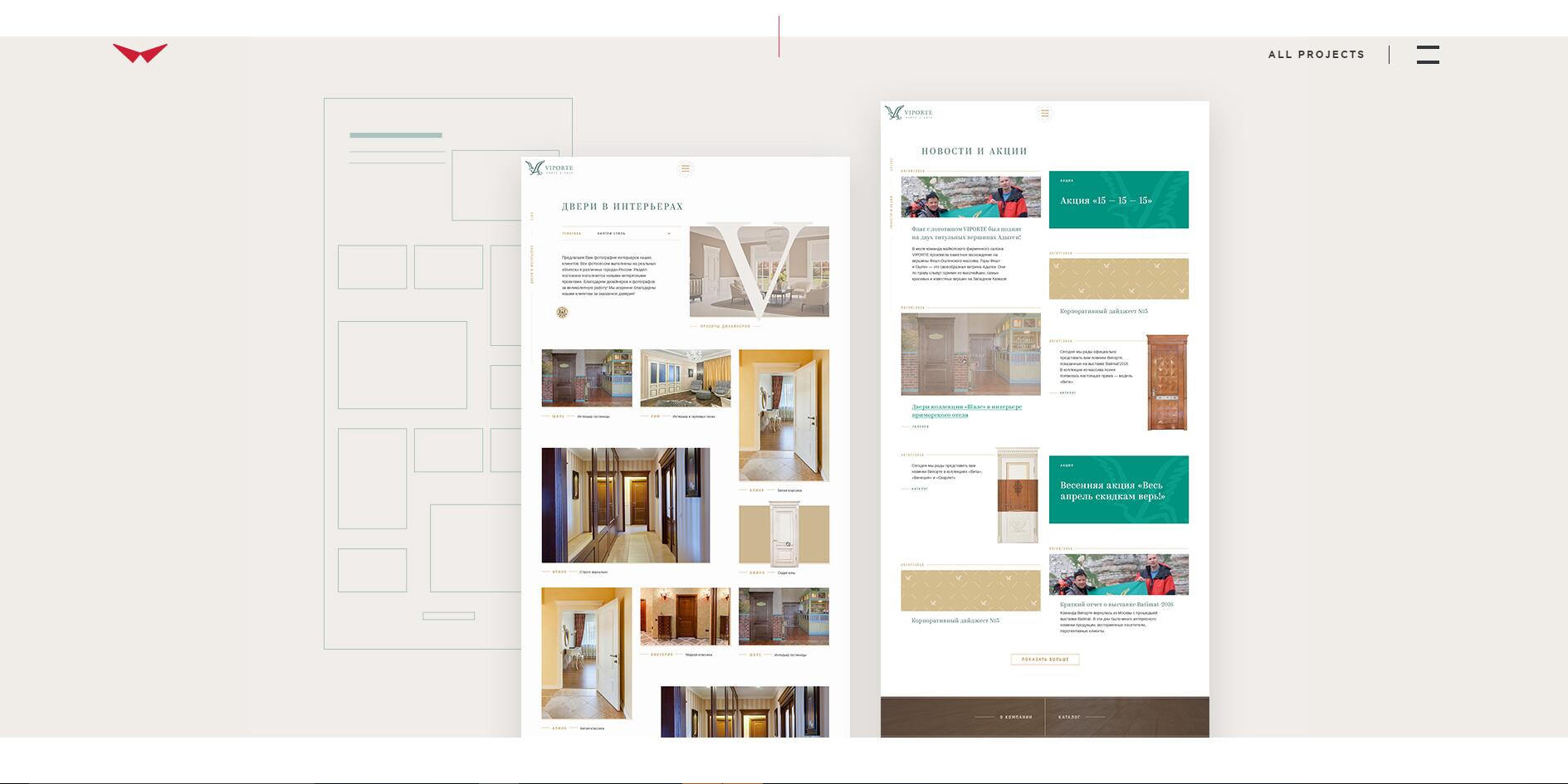Open the Виктория dark wooden door photo
Screen dimensions: 1568x784
coord(685,616)
